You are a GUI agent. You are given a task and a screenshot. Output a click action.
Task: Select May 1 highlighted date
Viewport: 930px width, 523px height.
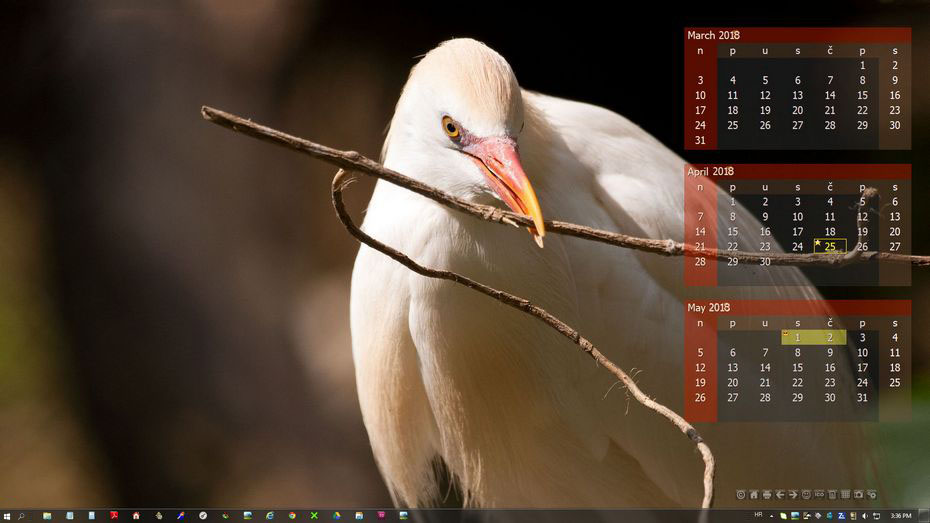[797, 338]
